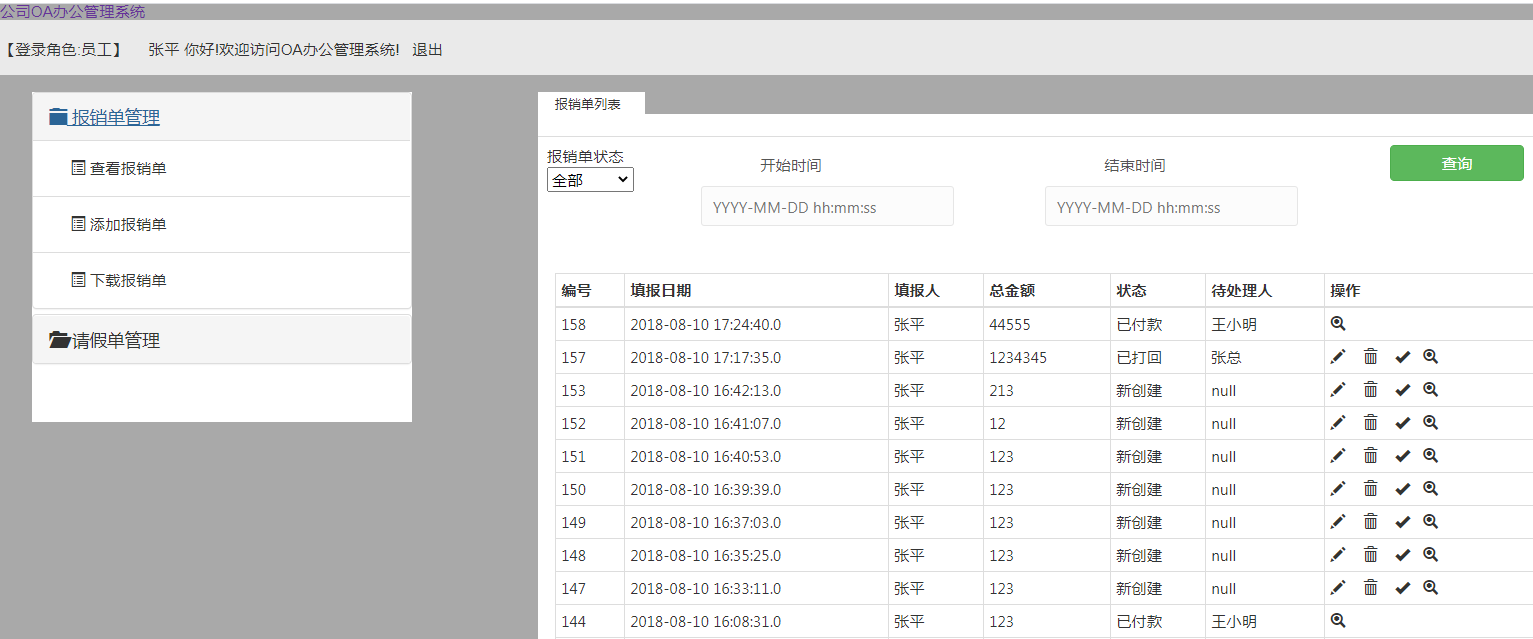Viewport: 1533px width, 639px height.
Task: Delete reimbursement record 153
Action: pos(1370,390)
